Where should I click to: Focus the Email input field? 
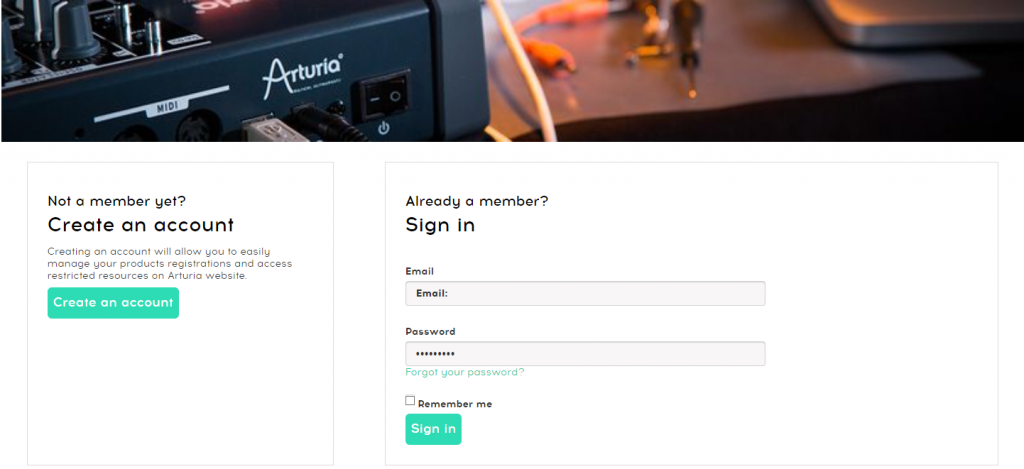click(x=585, y=293)
